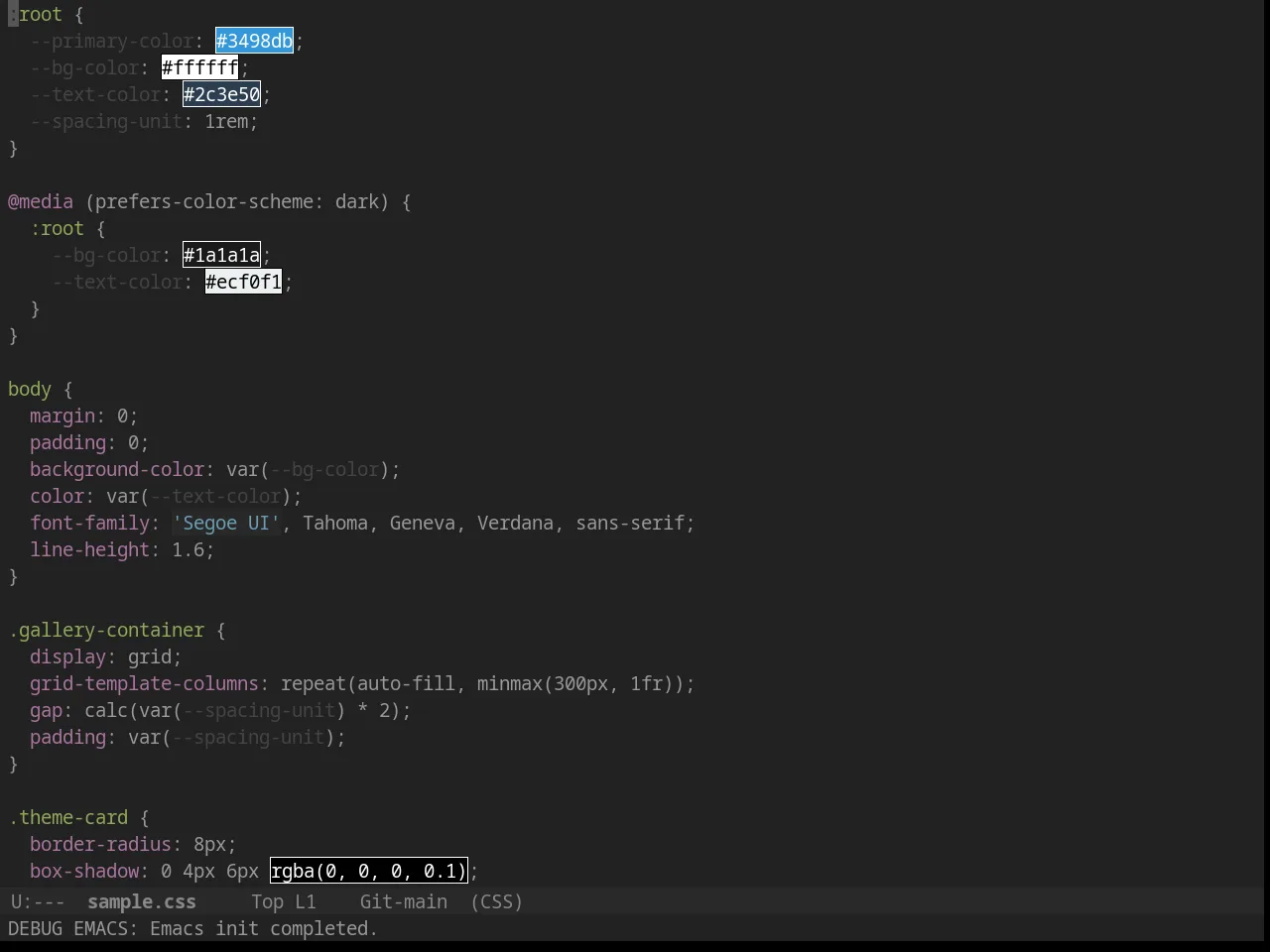Click the #ecf0f1 color value

tap(243, 282)
